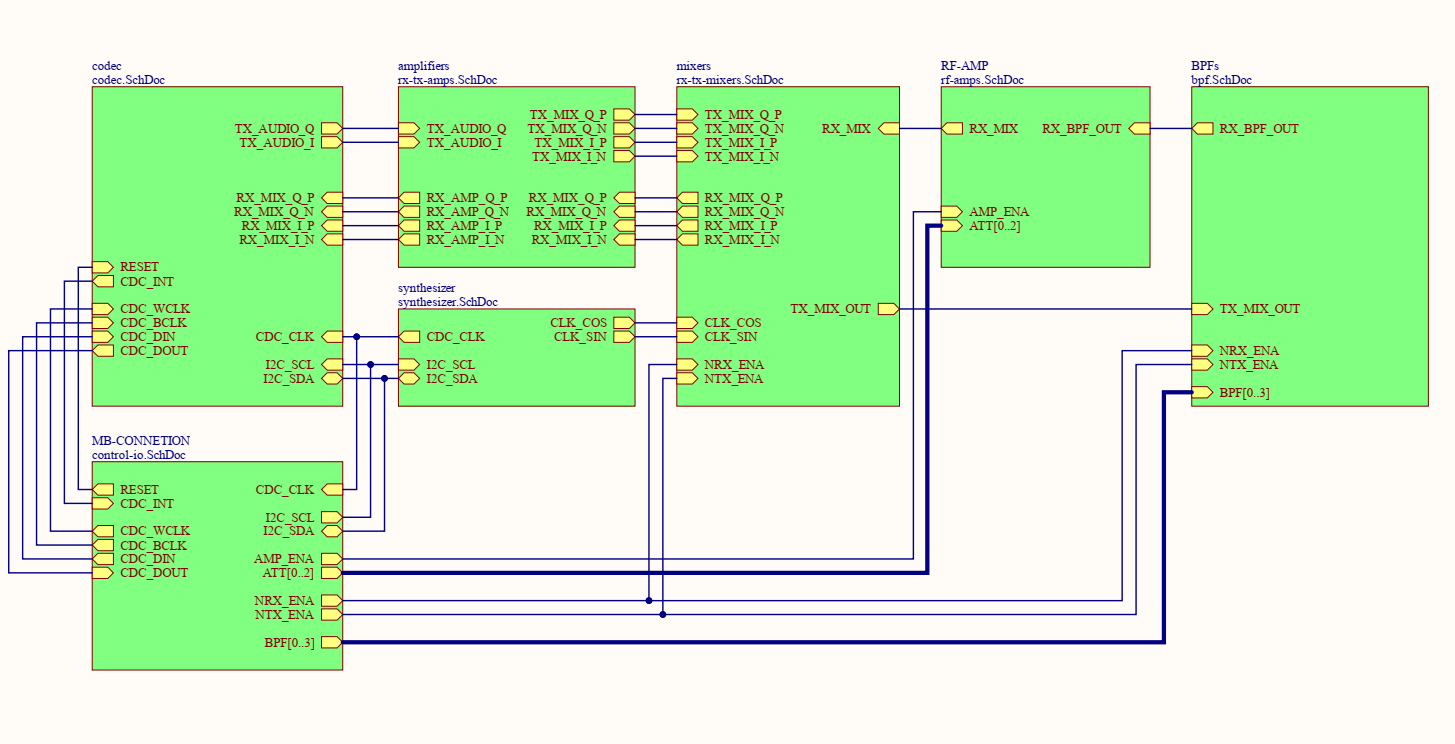Click the CDC_CLK port icon on synthesizer sheet
This screenshot has height=744, width=1455.
point(409,337)
